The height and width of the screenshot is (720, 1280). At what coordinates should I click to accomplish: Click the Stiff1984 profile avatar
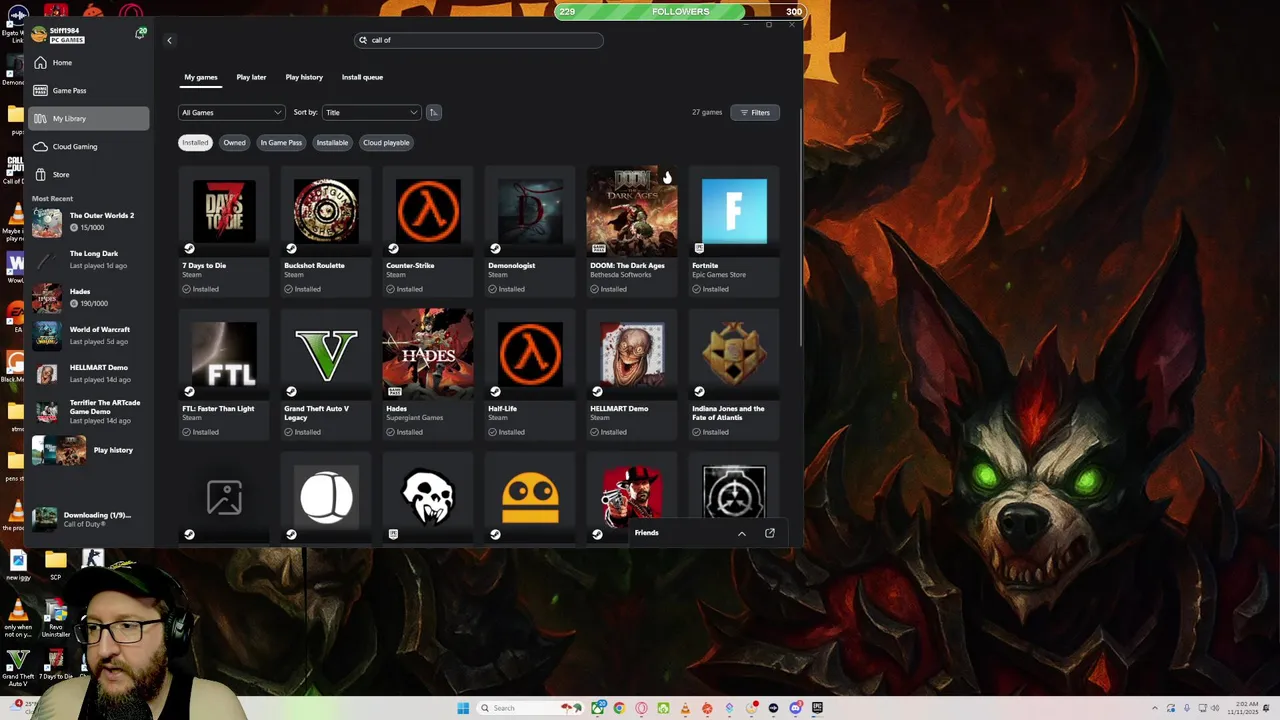coord(38,34)
